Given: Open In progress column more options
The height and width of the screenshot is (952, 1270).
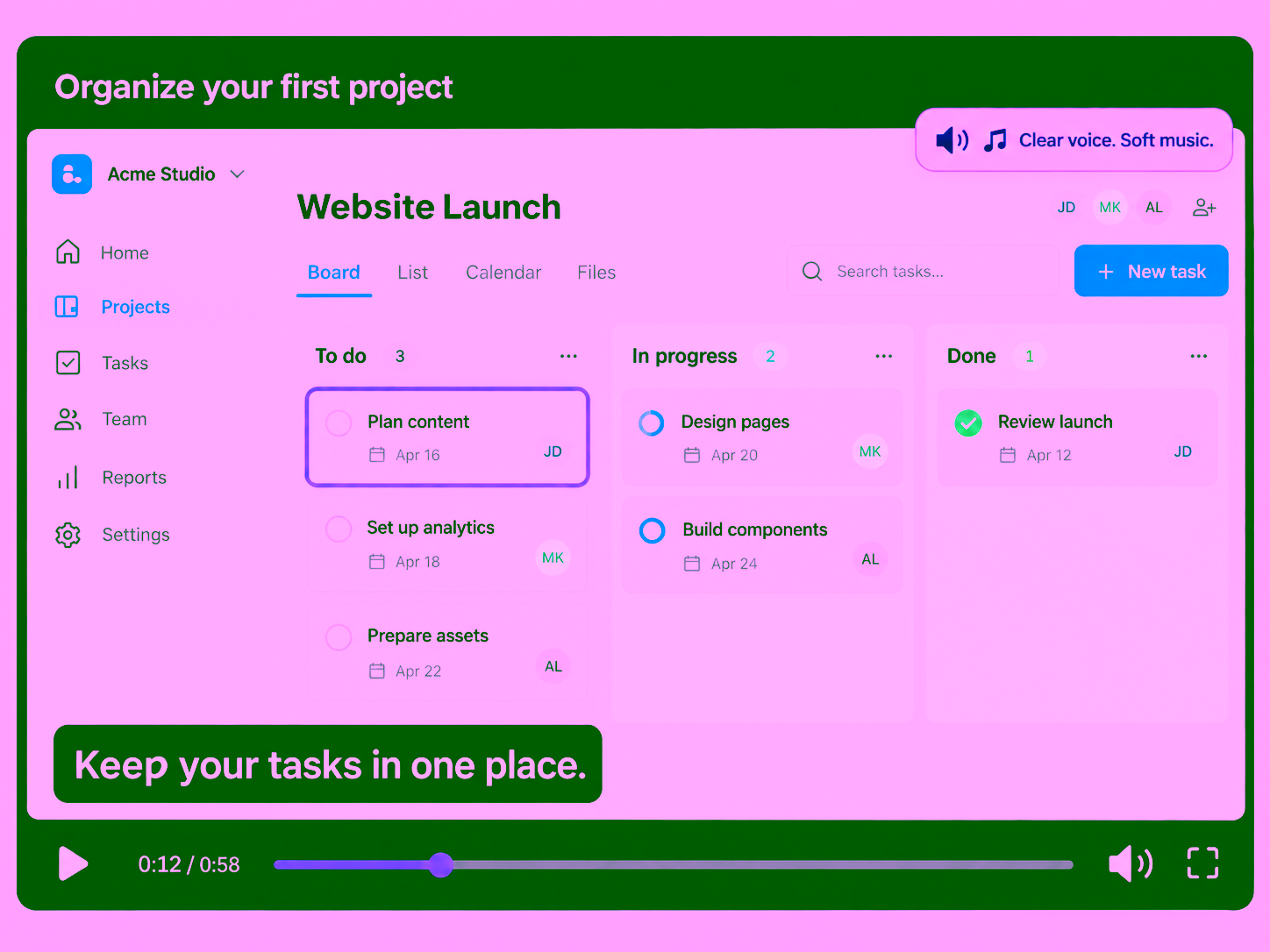Looking at the screenshot, I should click(883, 356).
